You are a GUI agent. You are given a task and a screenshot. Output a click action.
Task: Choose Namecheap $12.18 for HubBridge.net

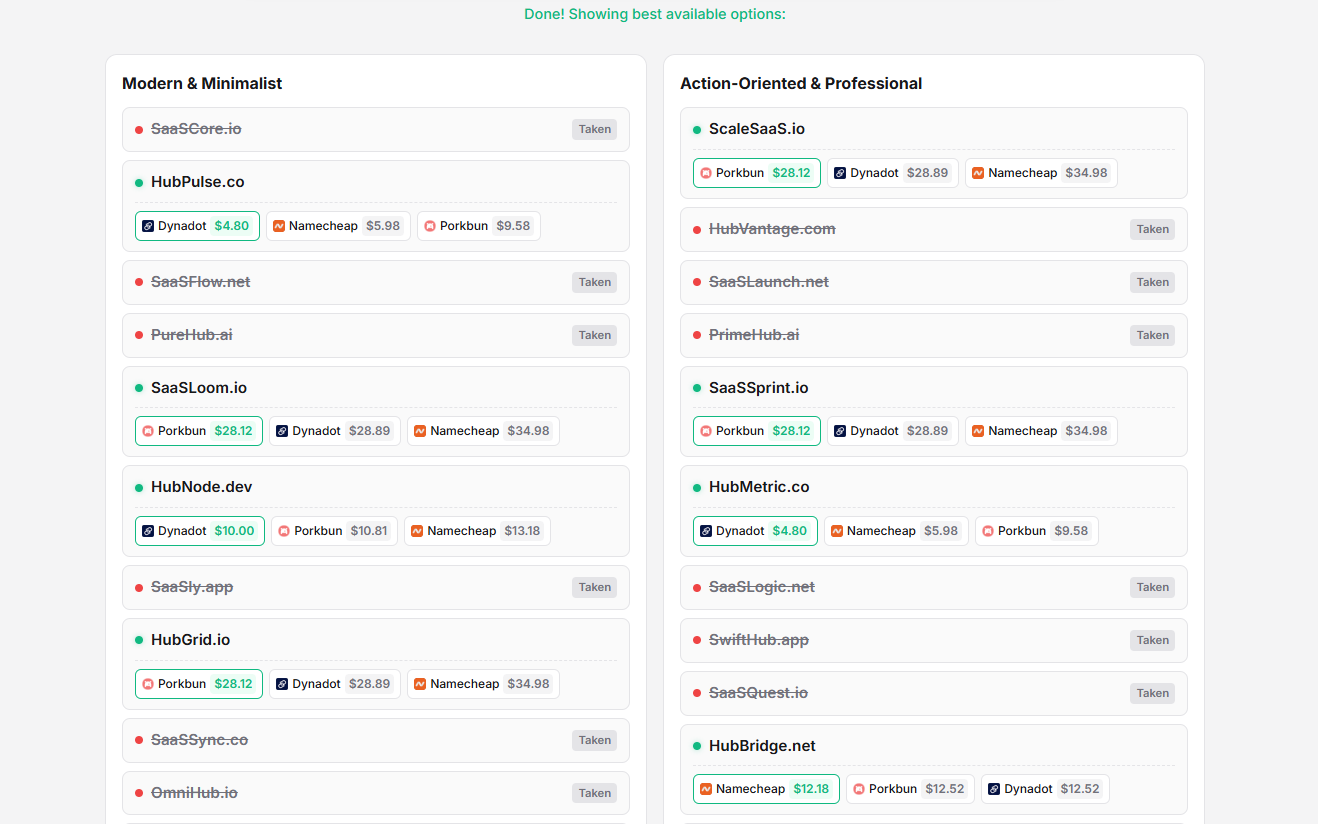click(766, 789)
